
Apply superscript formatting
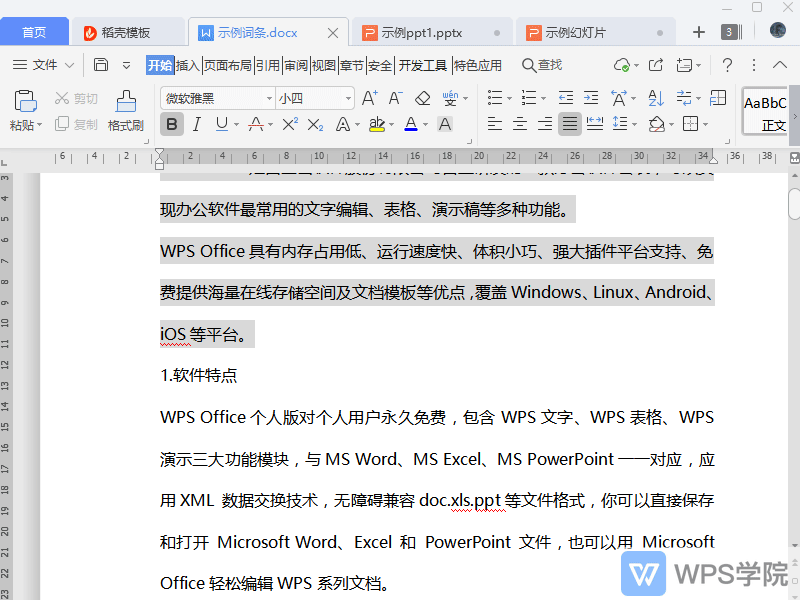coord(290,125)
